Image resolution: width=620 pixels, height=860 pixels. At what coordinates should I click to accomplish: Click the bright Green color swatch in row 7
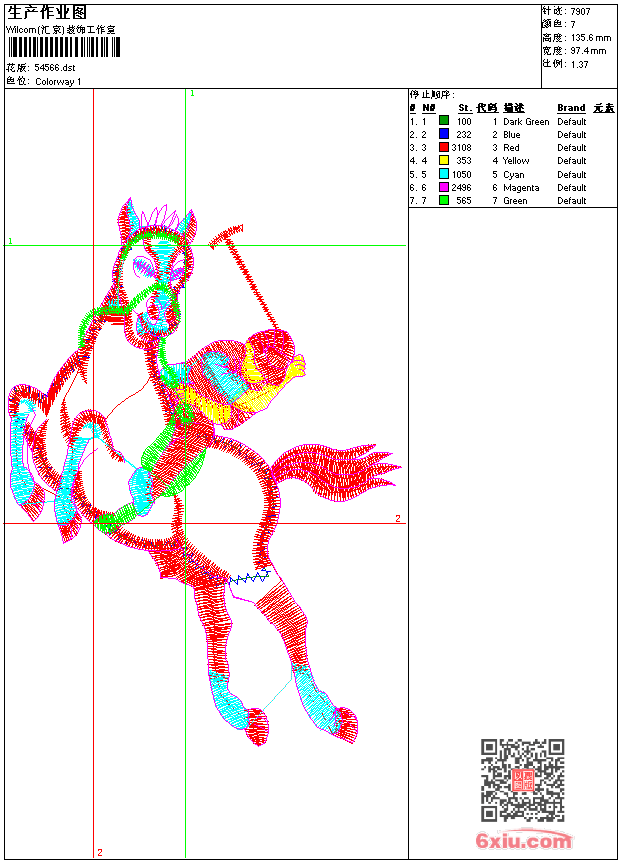click(444, 200)
